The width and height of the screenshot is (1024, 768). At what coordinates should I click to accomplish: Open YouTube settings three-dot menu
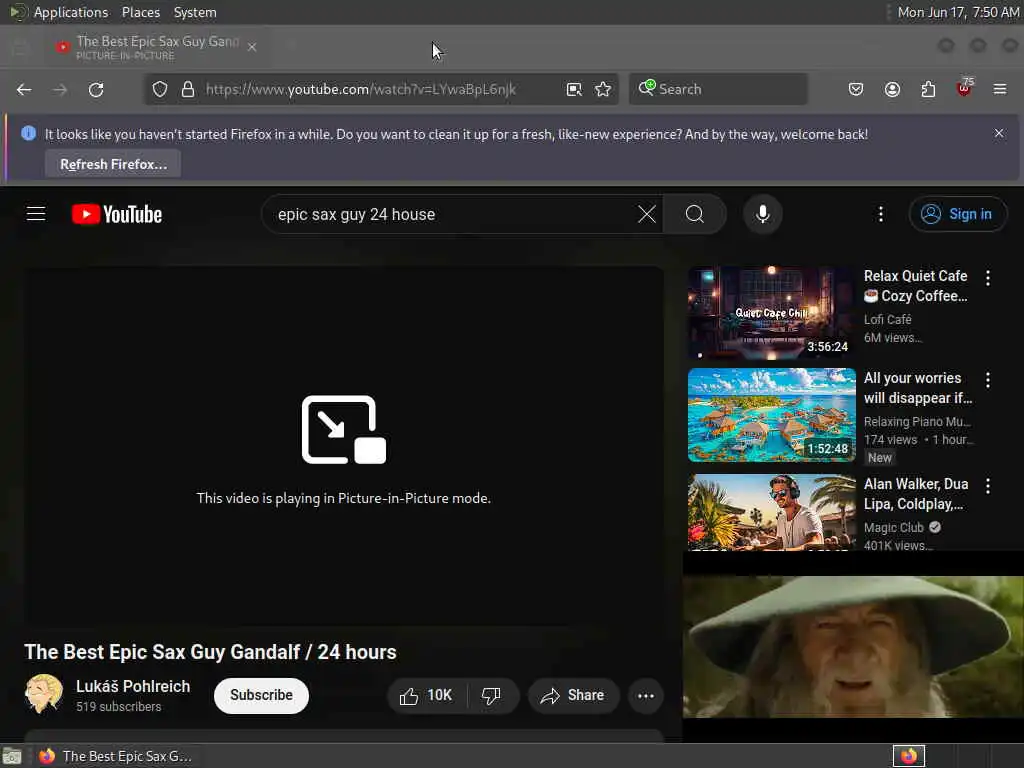(880, 214)
